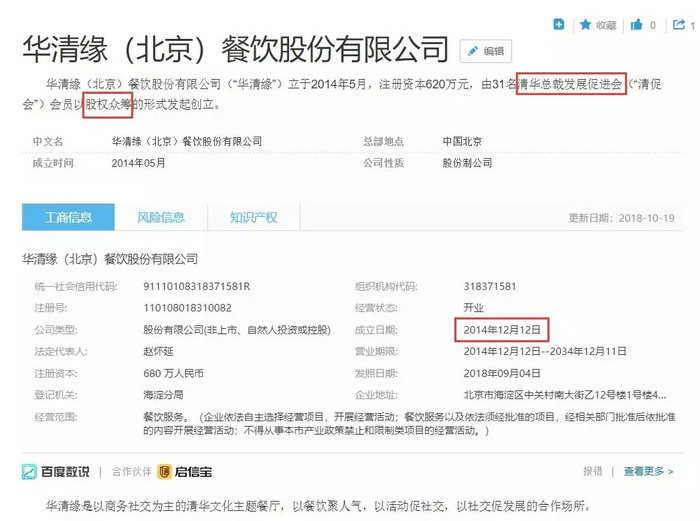Screen dimensions: 700x521
Task: Click the blue plus icon at top
Action: coord(559,24)
